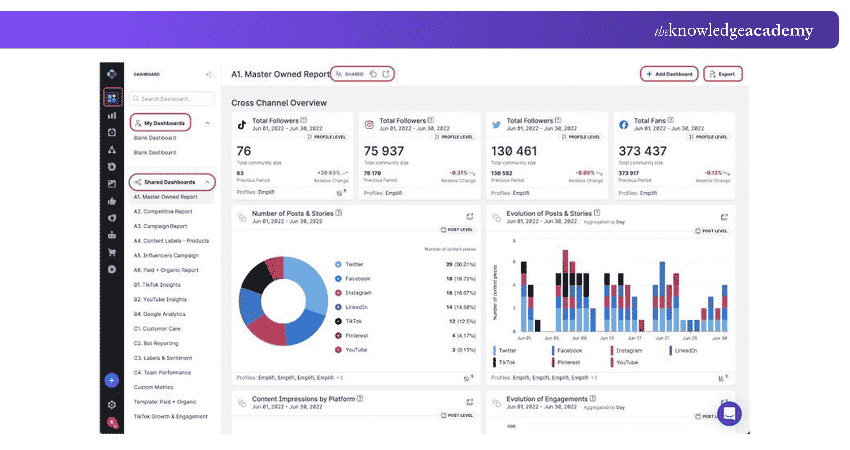Click the help icon next to Total Fans

671,120
